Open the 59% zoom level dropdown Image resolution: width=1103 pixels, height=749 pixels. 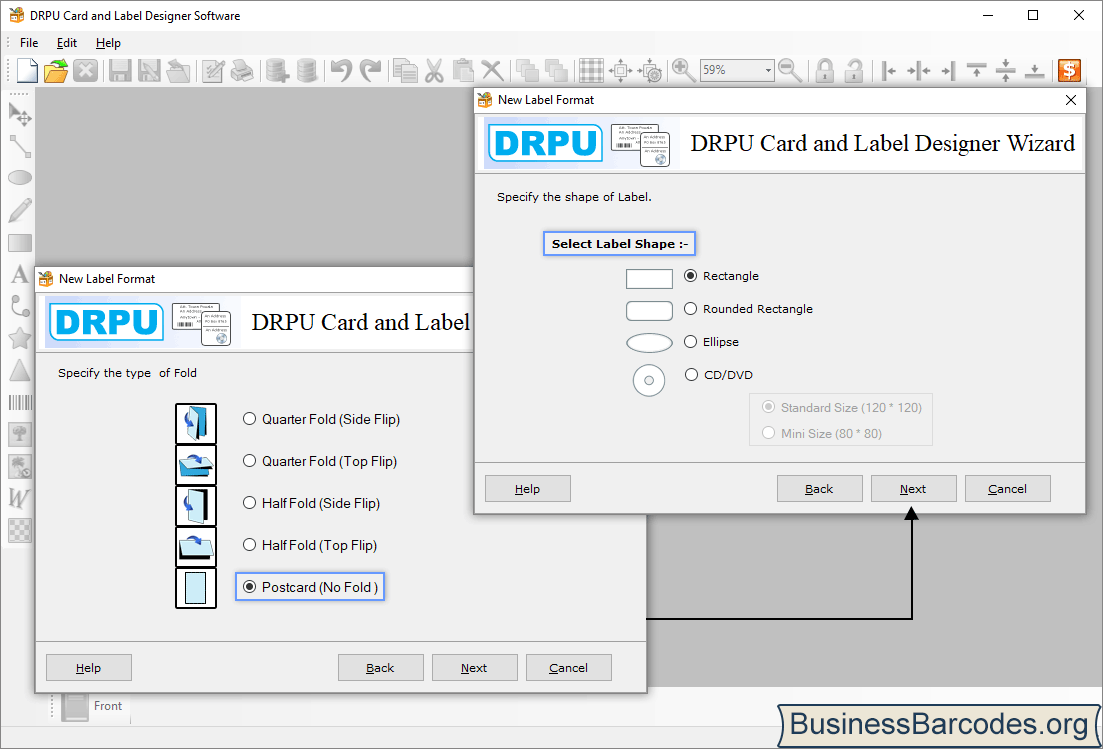767,70
